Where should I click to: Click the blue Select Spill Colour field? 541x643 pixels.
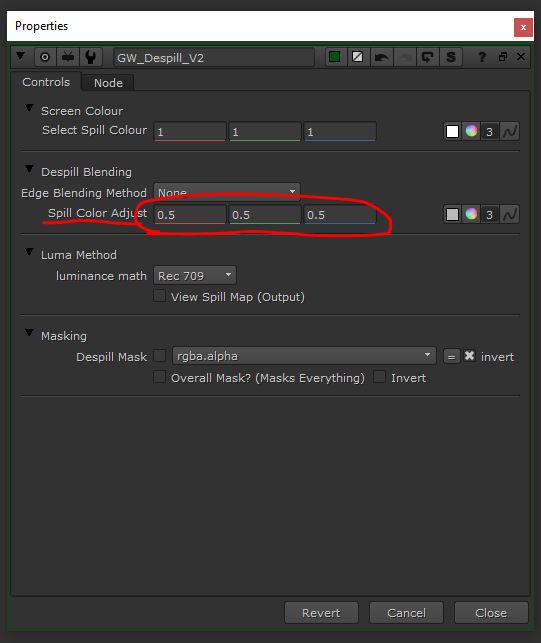coord(340,132)
